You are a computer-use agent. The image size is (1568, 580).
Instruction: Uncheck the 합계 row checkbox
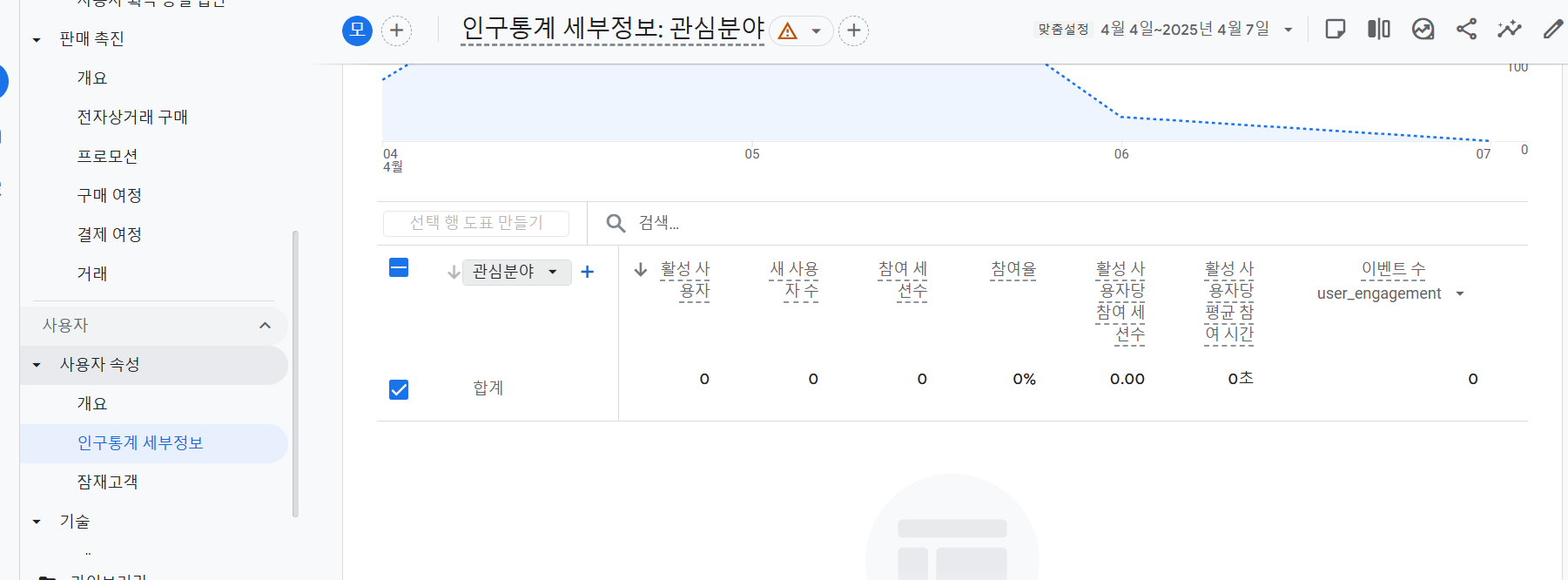399,389
